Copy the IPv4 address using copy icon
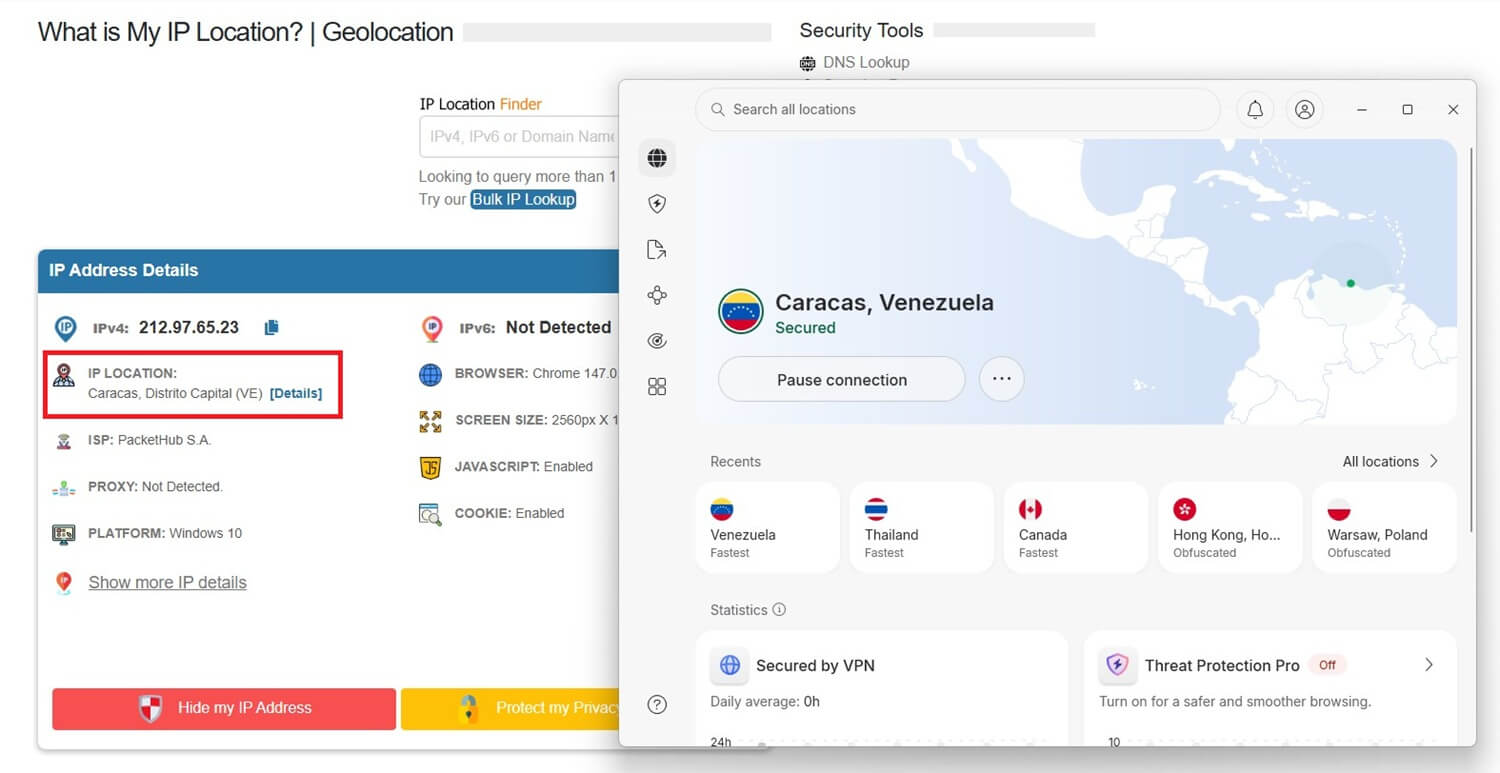1500x773 pixels. [271, 327]
